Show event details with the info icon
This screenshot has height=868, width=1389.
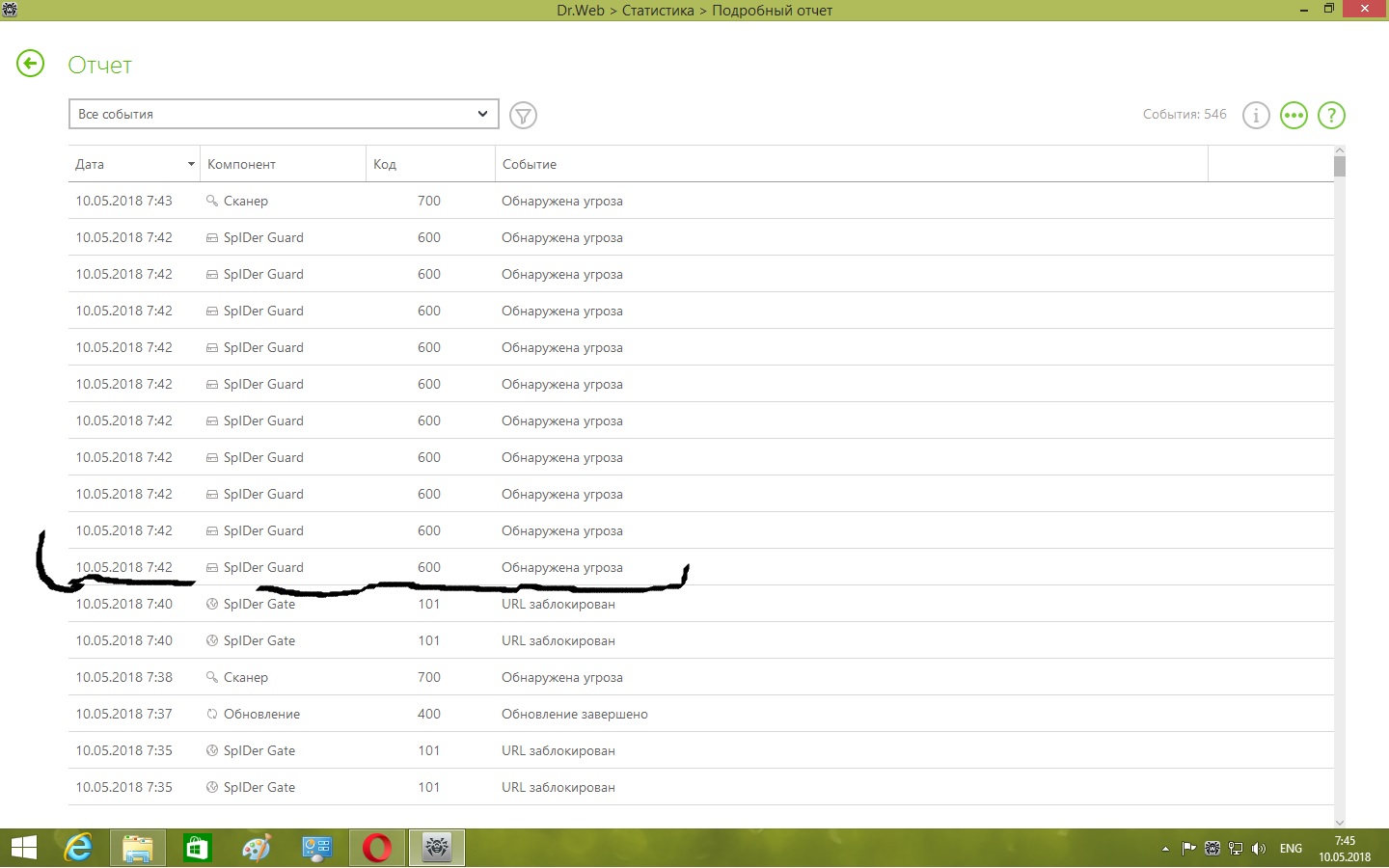click(x=1256, y=116)
